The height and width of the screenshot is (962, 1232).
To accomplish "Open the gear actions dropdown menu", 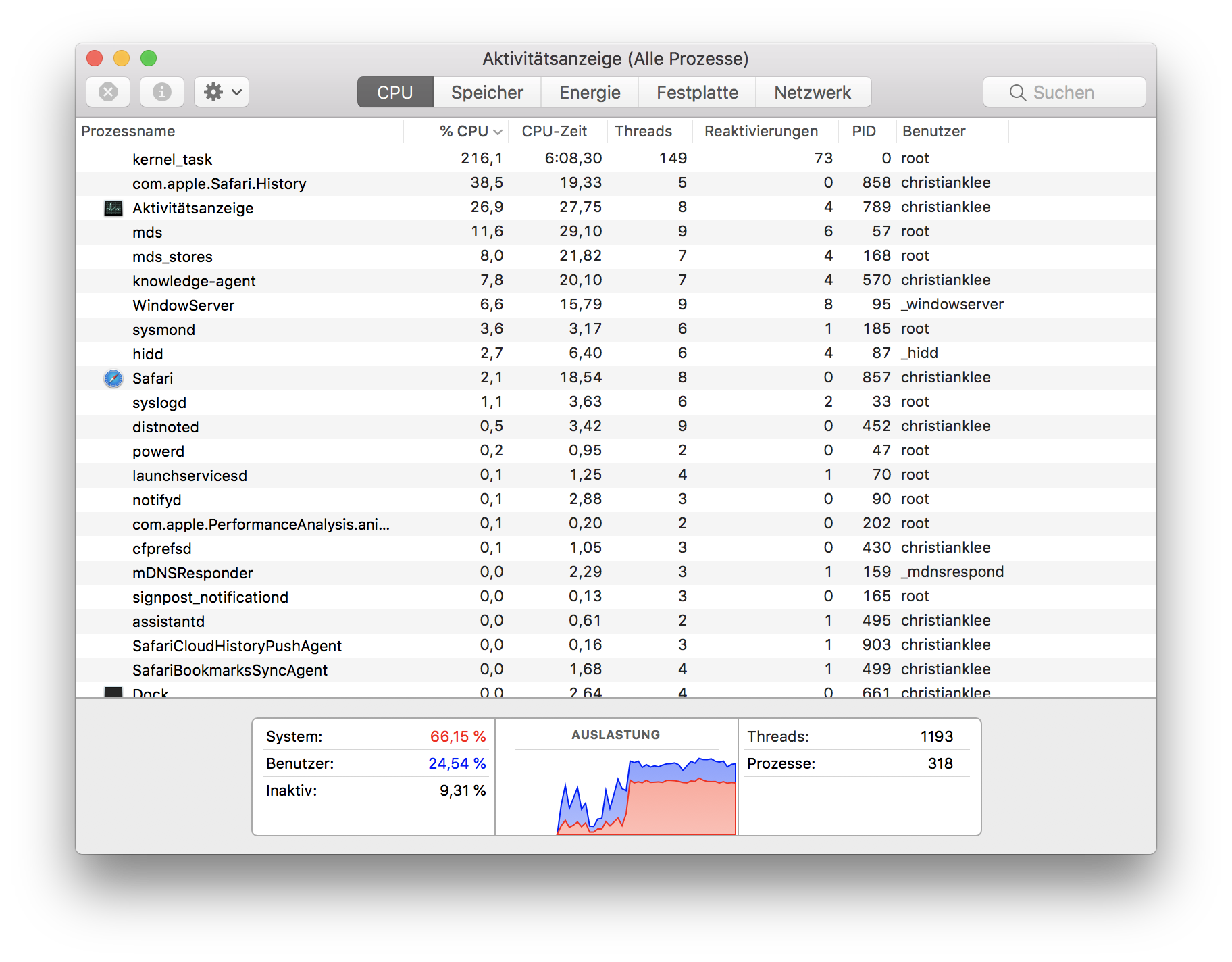I will click(222, 92).
